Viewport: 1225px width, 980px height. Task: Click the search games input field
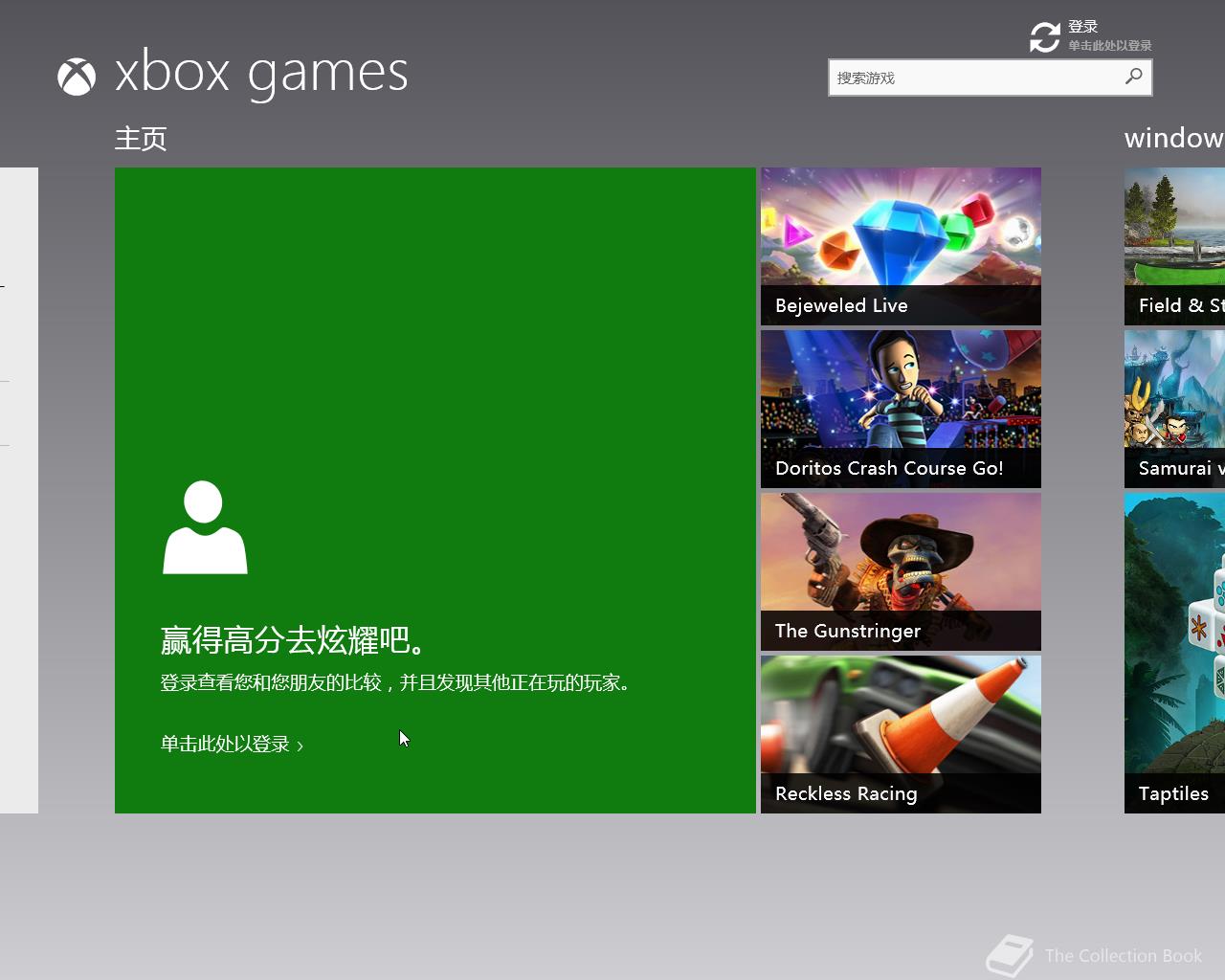coord(991,78)
